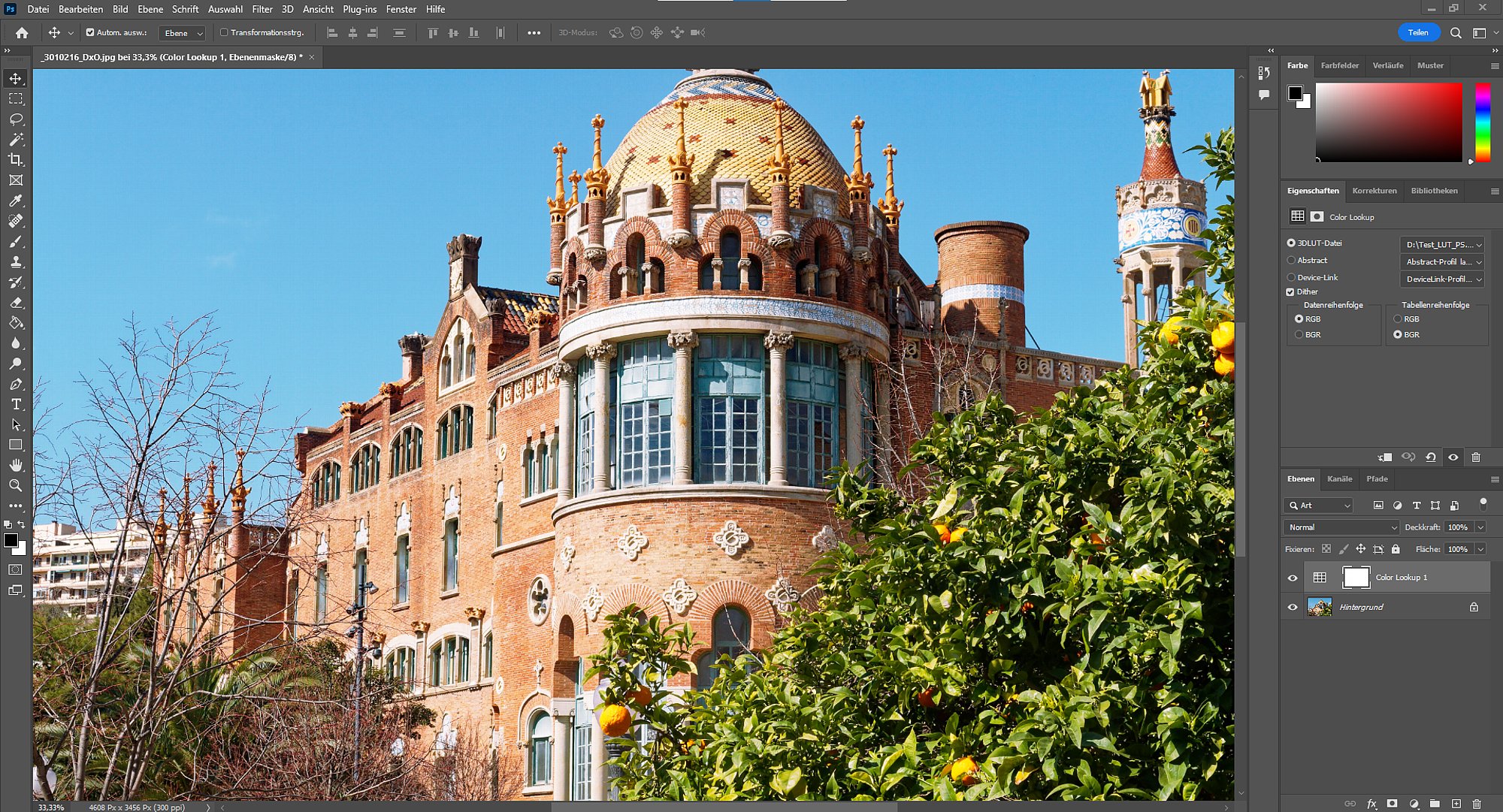Image resolution: width=1503 pixels, height=812 pixels.
Task: Select the Brush tool
Action: (16, 242)
